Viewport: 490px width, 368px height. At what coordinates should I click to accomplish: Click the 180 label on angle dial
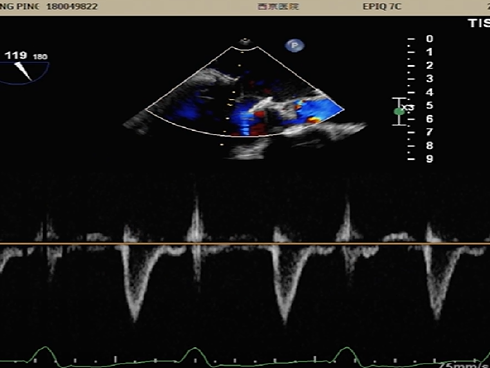[x=40, y=57]
